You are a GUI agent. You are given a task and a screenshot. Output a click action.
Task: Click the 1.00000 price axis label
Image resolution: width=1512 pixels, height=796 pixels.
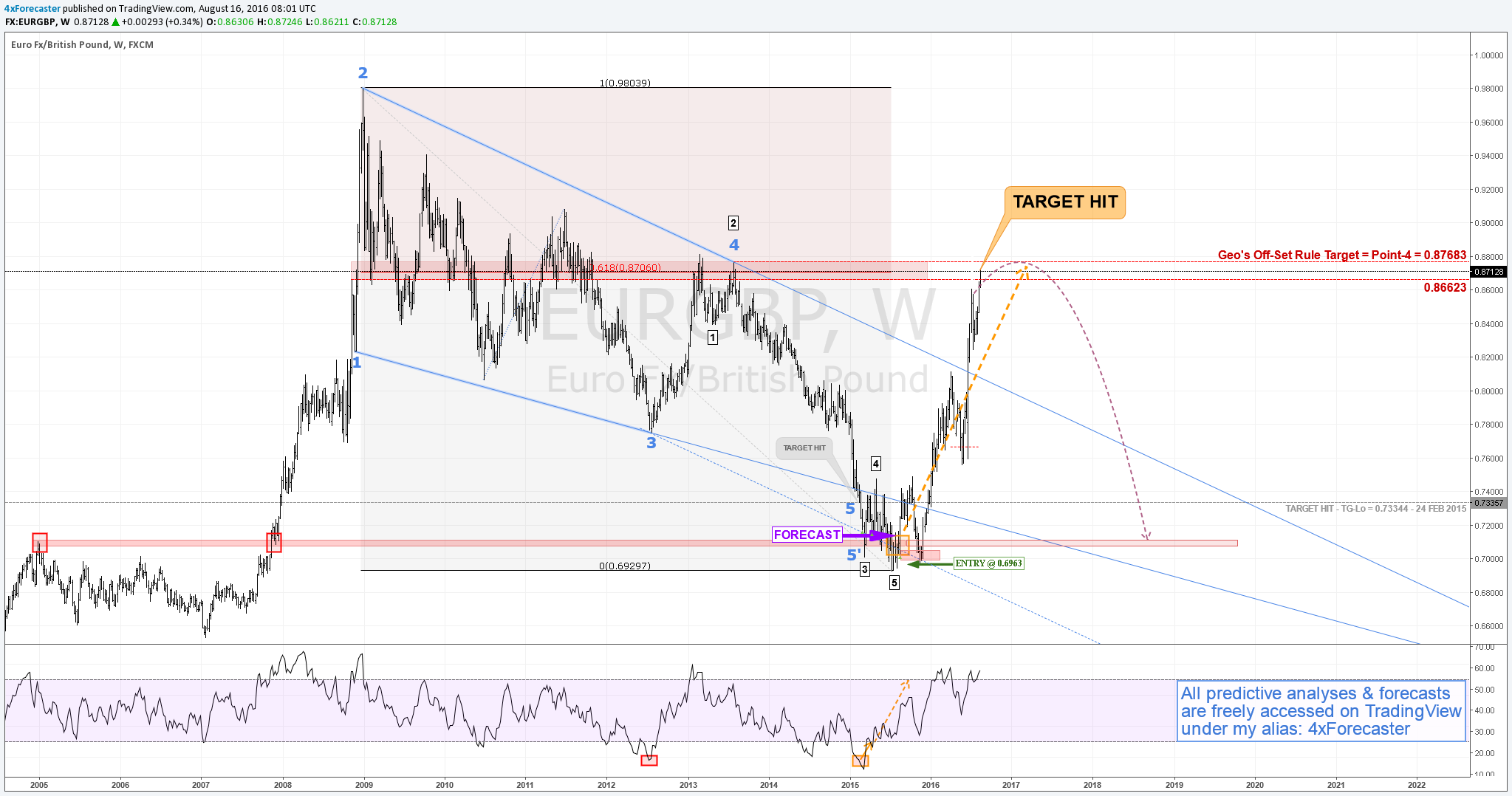pos(1489,55)
